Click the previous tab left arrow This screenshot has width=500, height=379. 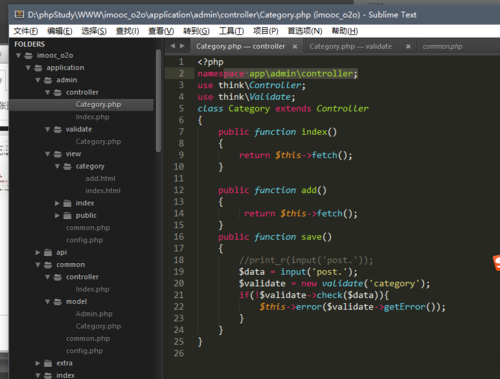click(x=173, y=46)
